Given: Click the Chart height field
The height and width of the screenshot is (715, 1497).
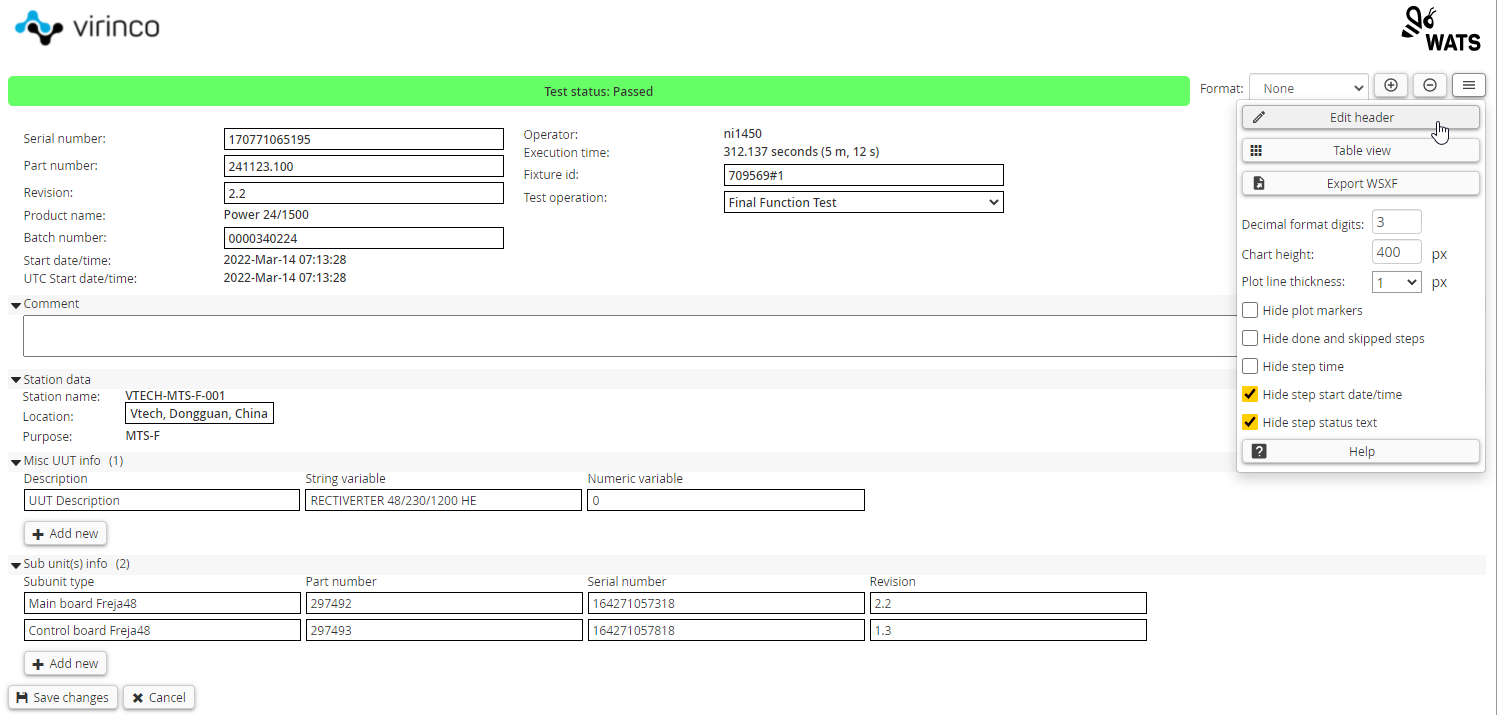Looking at the screenshot, I should pyautogui.click(x=1398, y=252).
